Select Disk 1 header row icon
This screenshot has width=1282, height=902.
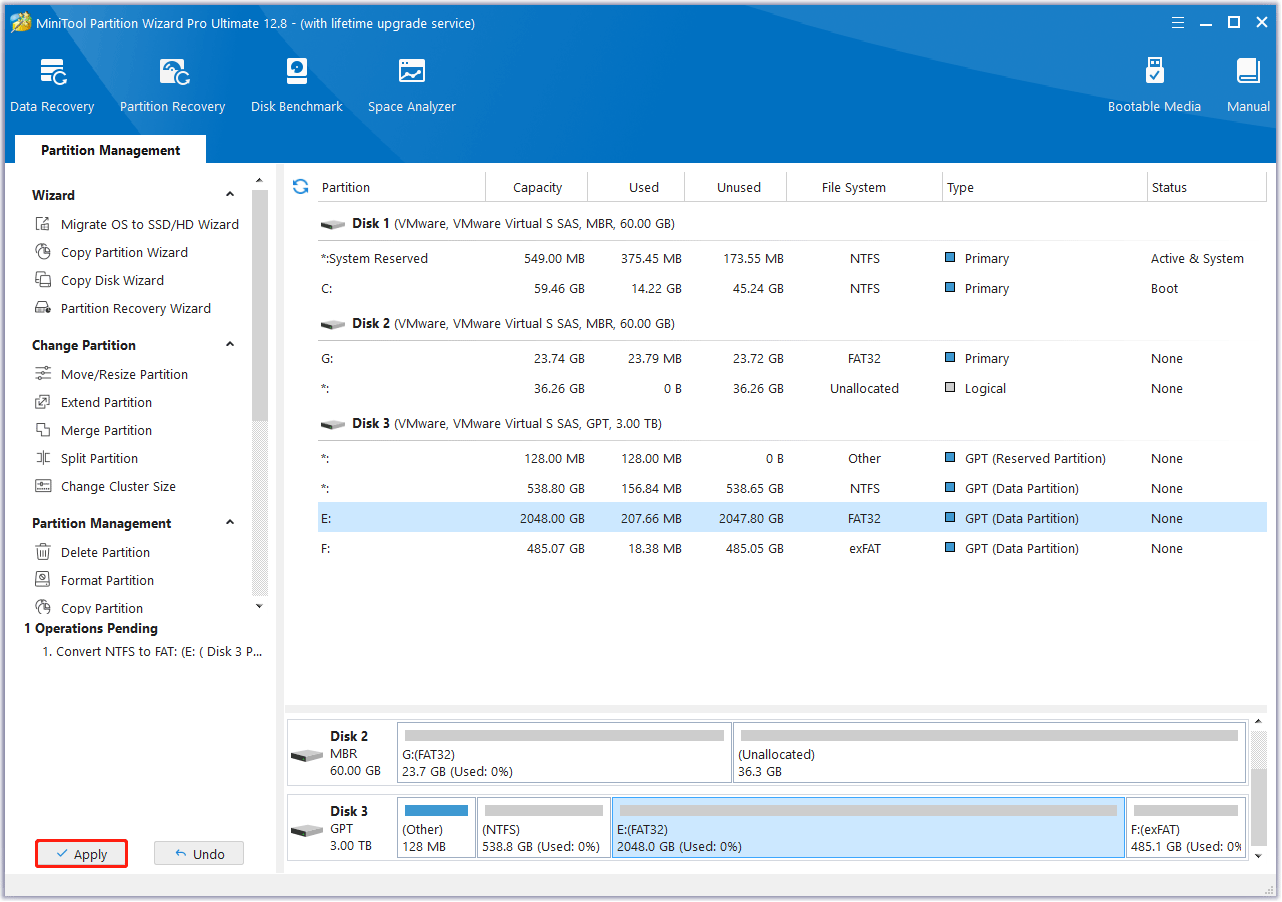pyautogui.click(x=332, y=224)
